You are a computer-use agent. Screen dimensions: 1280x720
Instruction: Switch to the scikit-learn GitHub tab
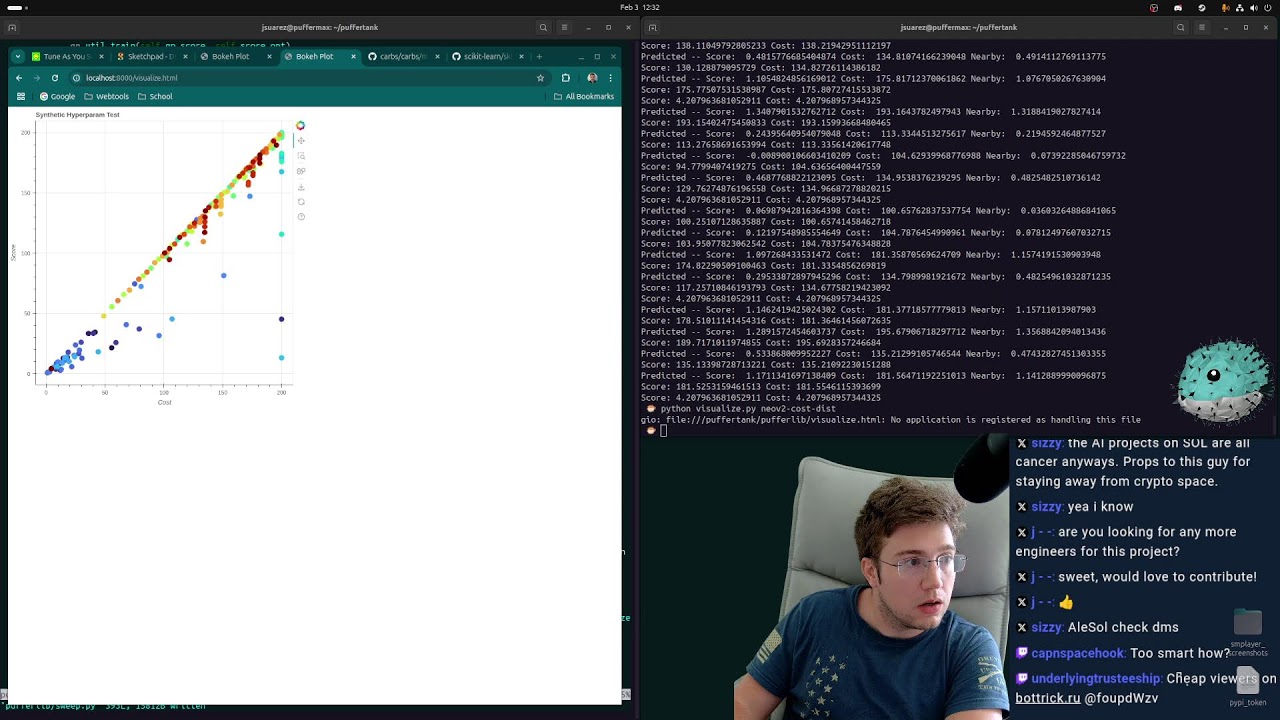tap(487, 56)
